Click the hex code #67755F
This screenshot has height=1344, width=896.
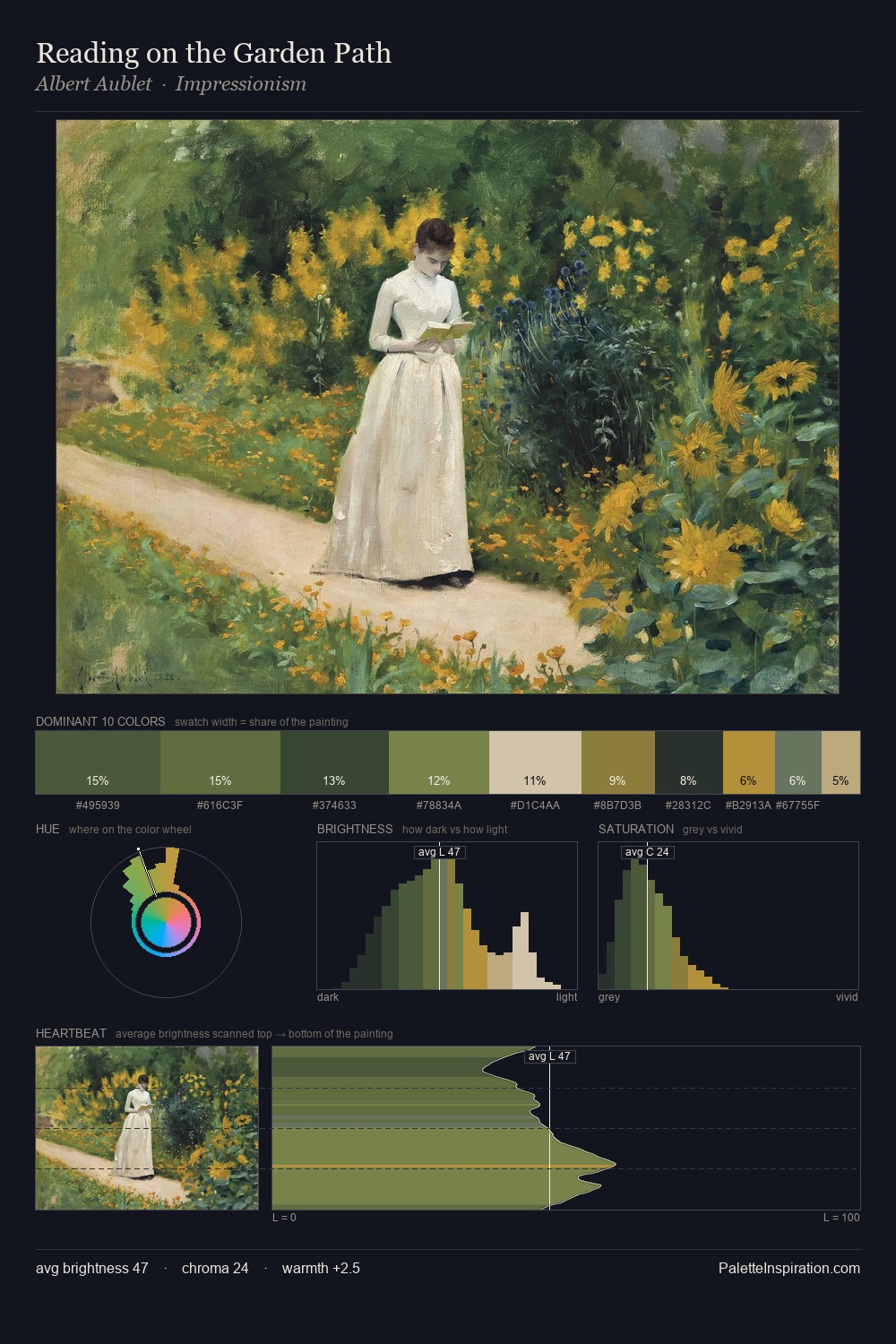[797, 806]
